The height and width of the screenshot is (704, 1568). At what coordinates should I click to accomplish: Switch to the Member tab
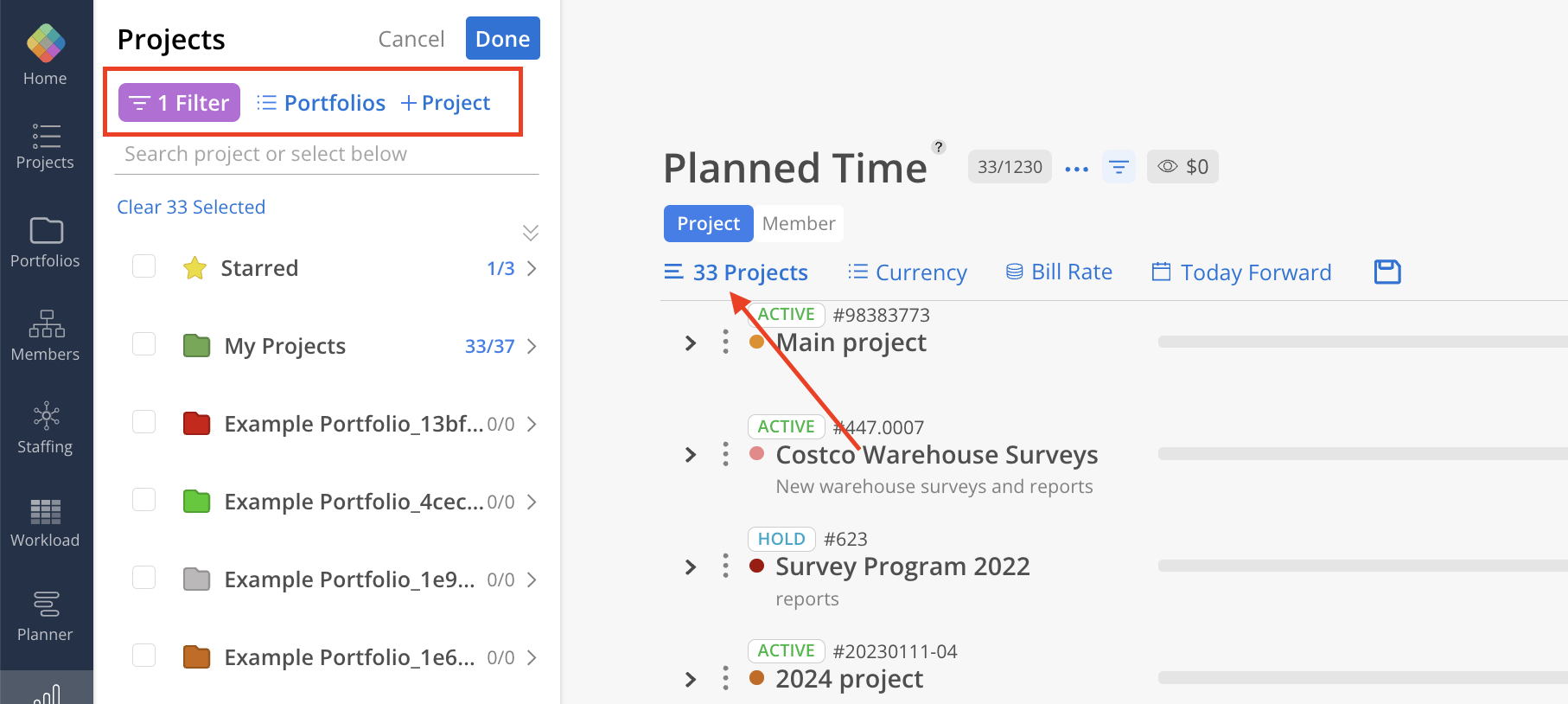798,224
